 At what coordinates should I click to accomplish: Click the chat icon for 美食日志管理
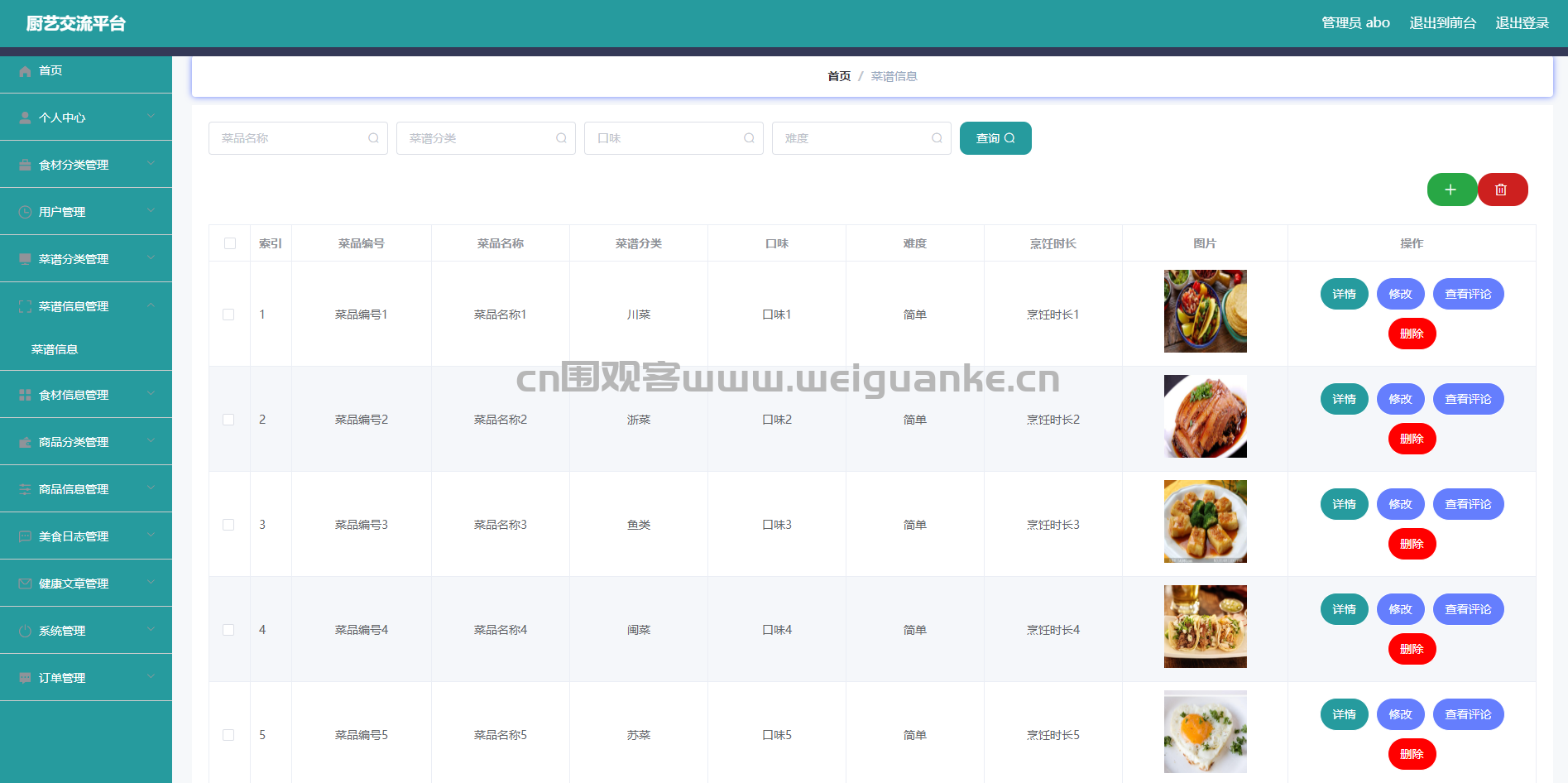point(25,536)
